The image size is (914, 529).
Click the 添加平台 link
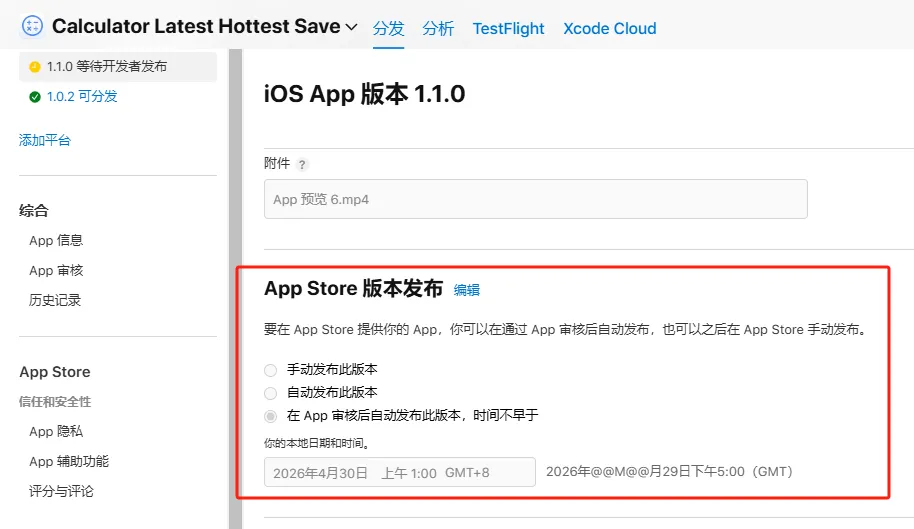45,140
